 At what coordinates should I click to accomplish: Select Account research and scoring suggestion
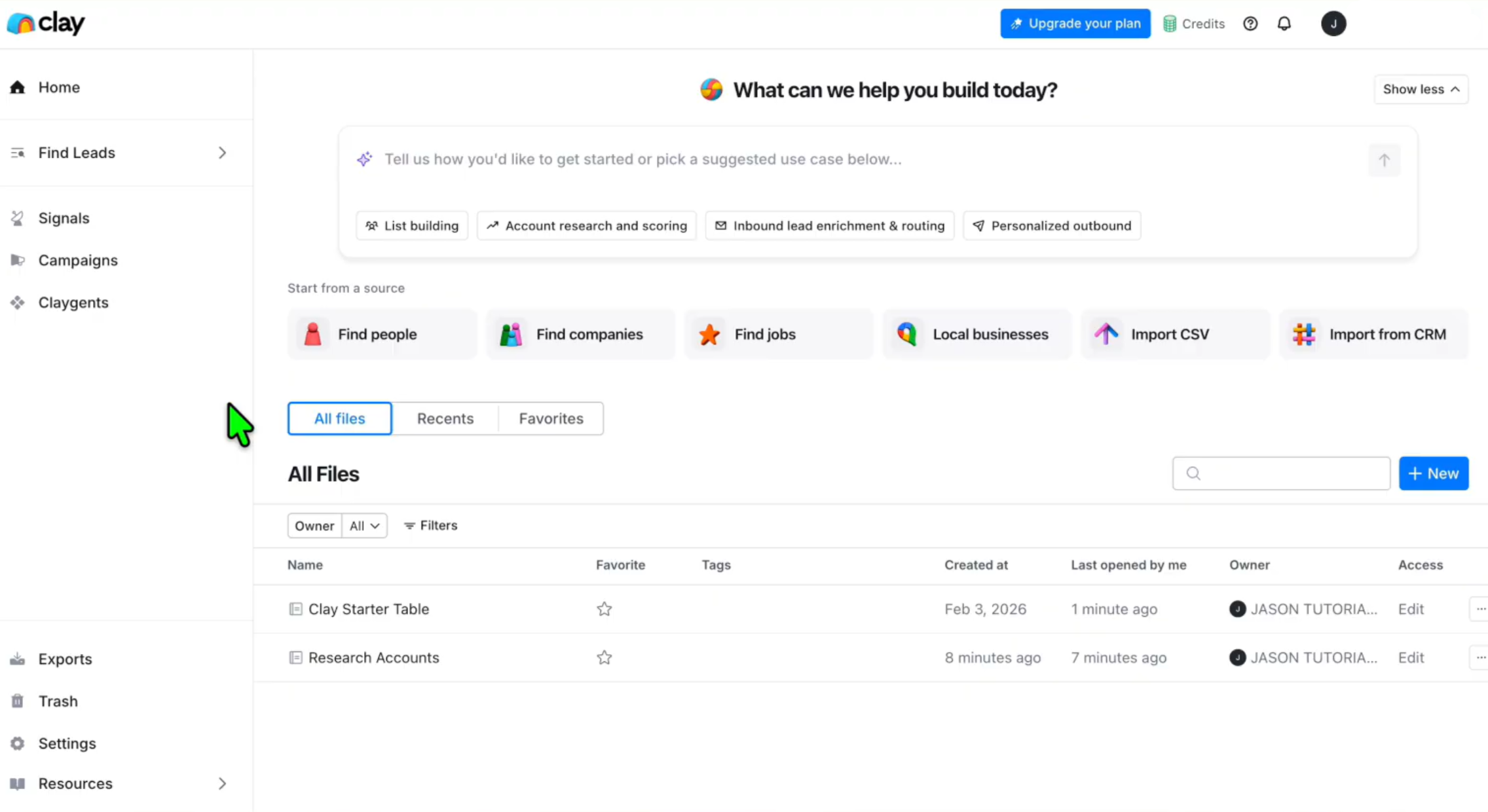(x=587, y=226)
